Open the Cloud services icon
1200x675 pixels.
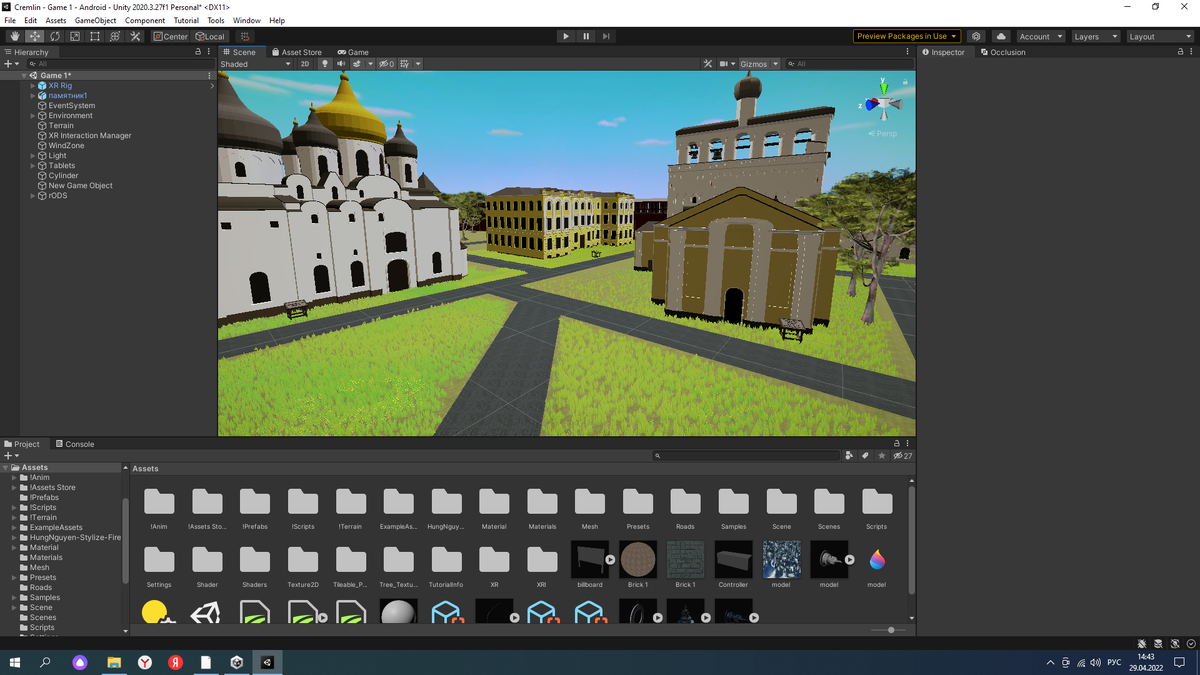click(1001, 36)
